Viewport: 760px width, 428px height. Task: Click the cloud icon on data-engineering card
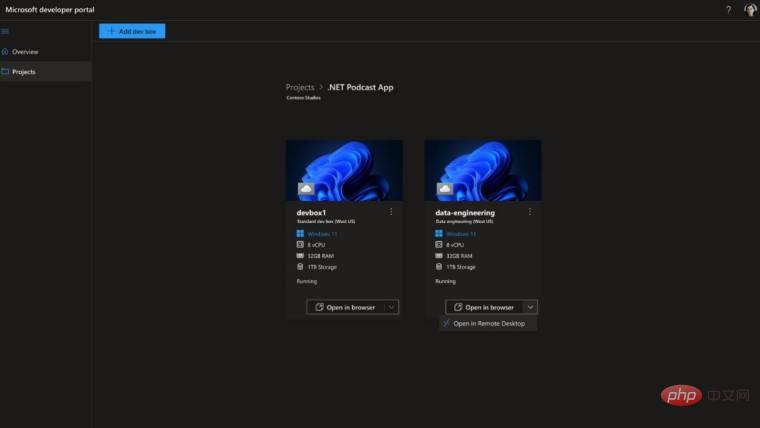pyautogui.click(x=444, y=189)
